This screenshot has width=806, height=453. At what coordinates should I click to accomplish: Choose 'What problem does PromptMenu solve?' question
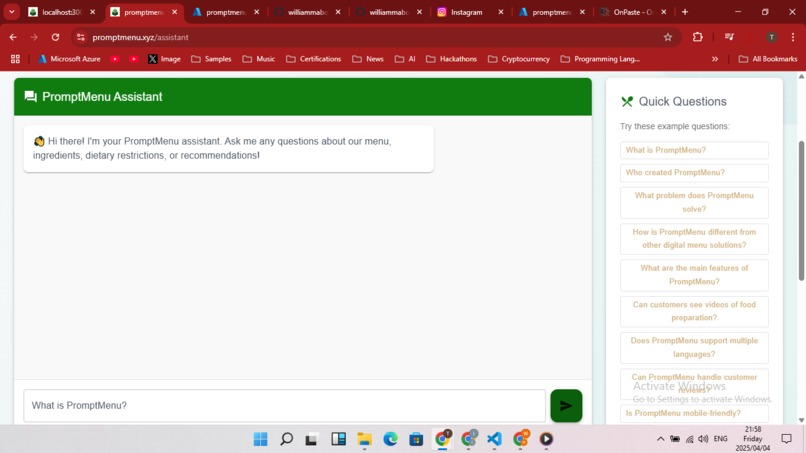tap(694, 203)
